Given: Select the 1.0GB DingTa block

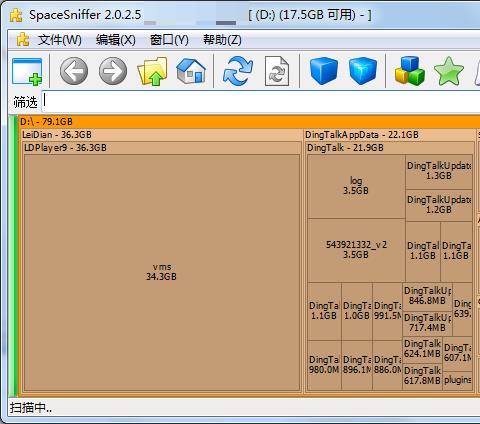Looking at the screenshot, I should point(357,311).
